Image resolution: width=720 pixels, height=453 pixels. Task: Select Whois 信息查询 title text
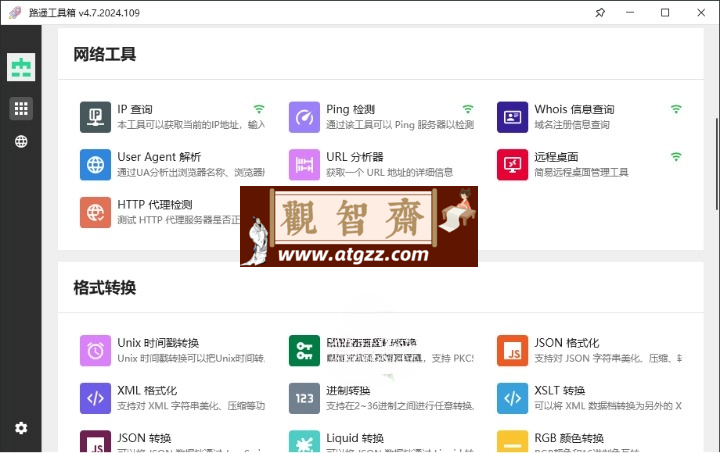coord(574,109)
